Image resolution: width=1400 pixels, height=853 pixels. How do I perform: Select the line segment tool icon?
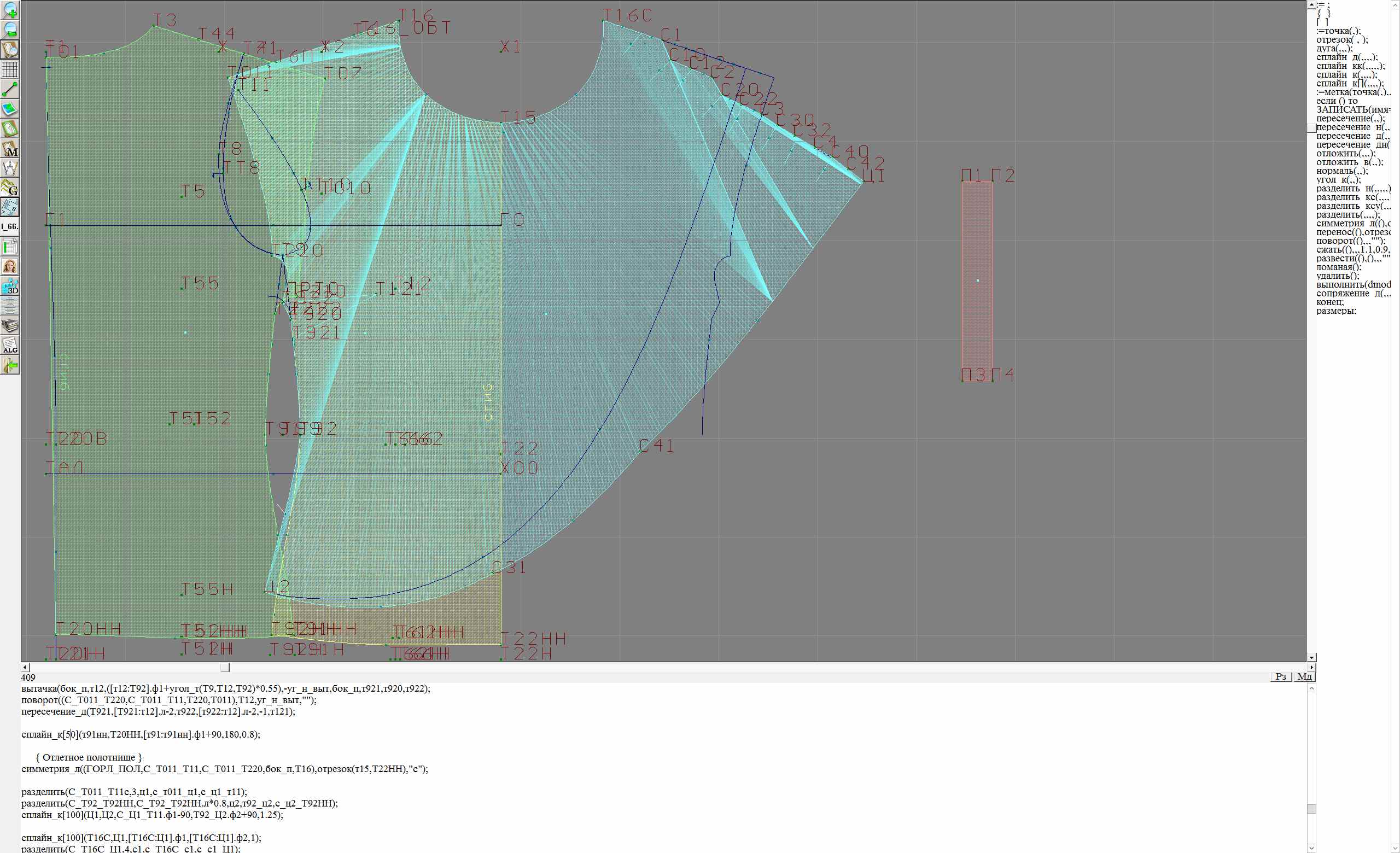point(10,89)
